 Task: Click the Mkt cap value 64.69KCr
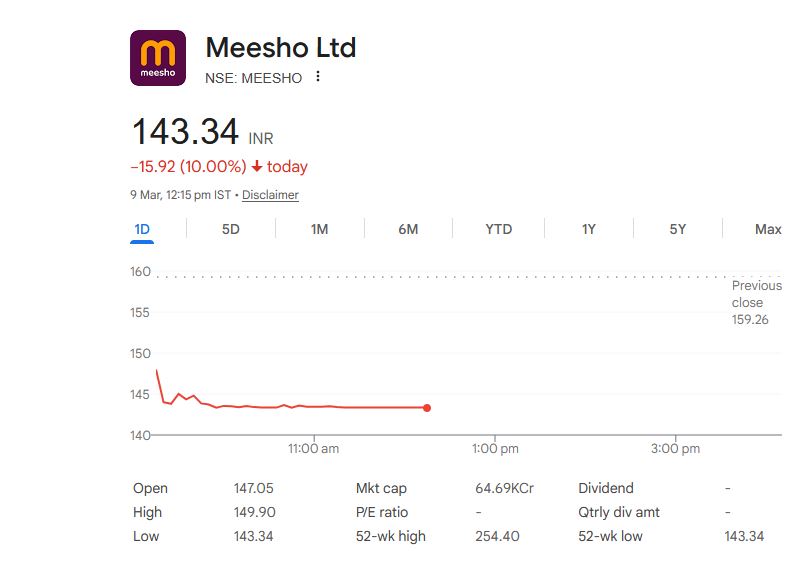tap(504, 489)
